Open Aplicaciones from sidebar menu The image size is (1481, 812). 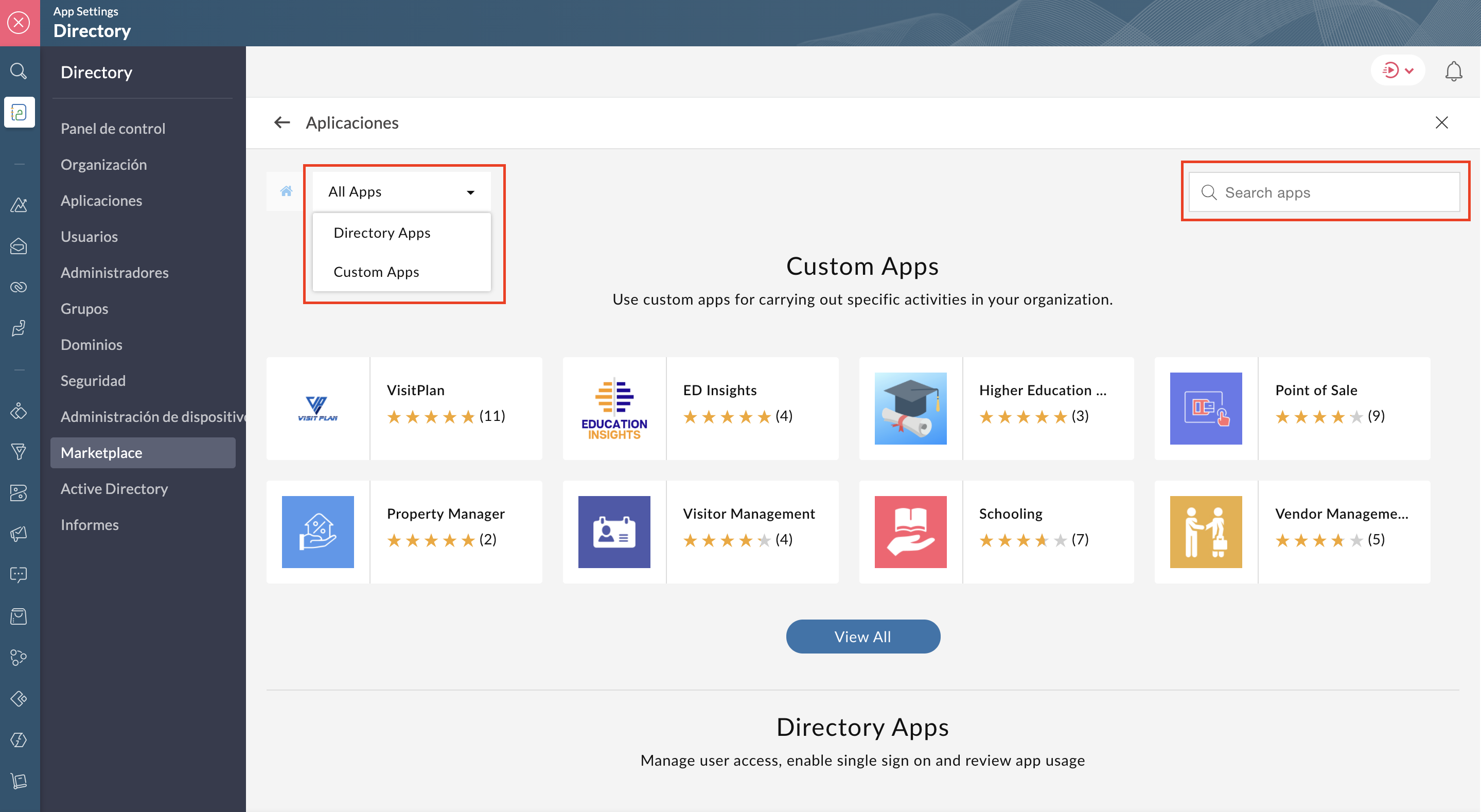tap(101, 199)
